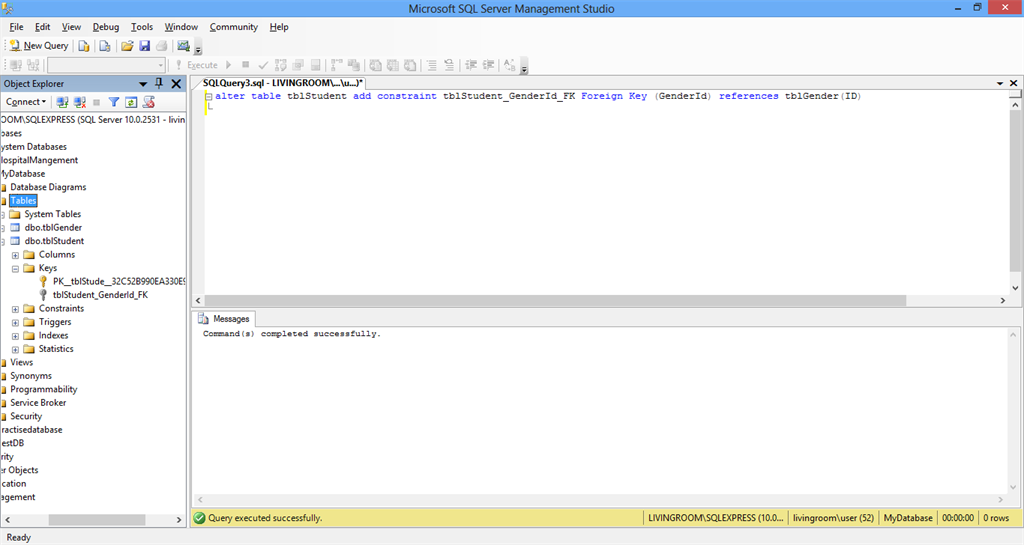Open the active files dropdown arrow in editor
1024x545 pixels.
click(1000, 84)
